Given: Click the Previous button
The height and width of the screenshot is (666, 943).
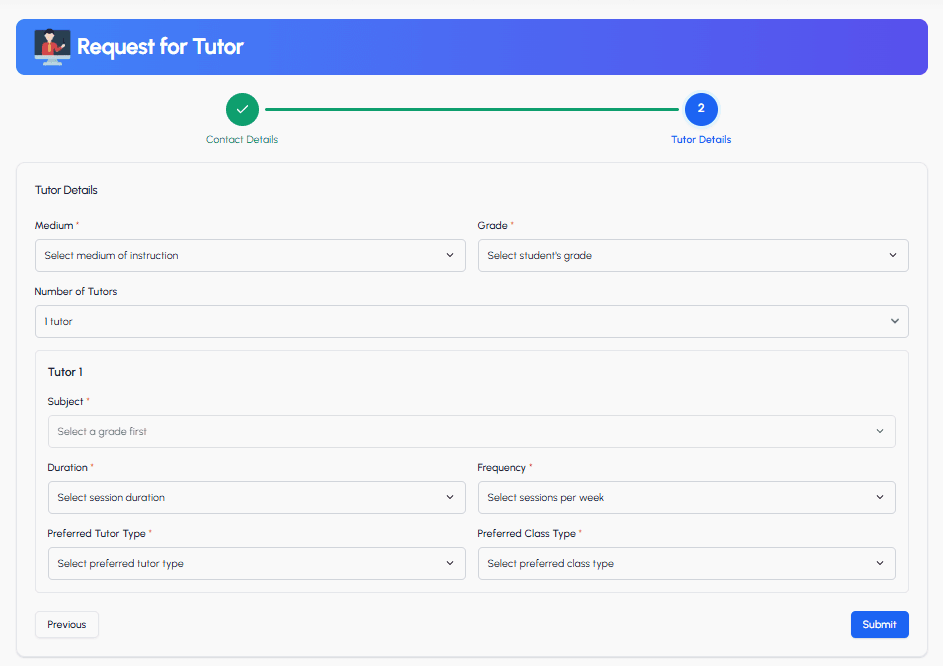Looking at the screenshot, I should (67, 624).
